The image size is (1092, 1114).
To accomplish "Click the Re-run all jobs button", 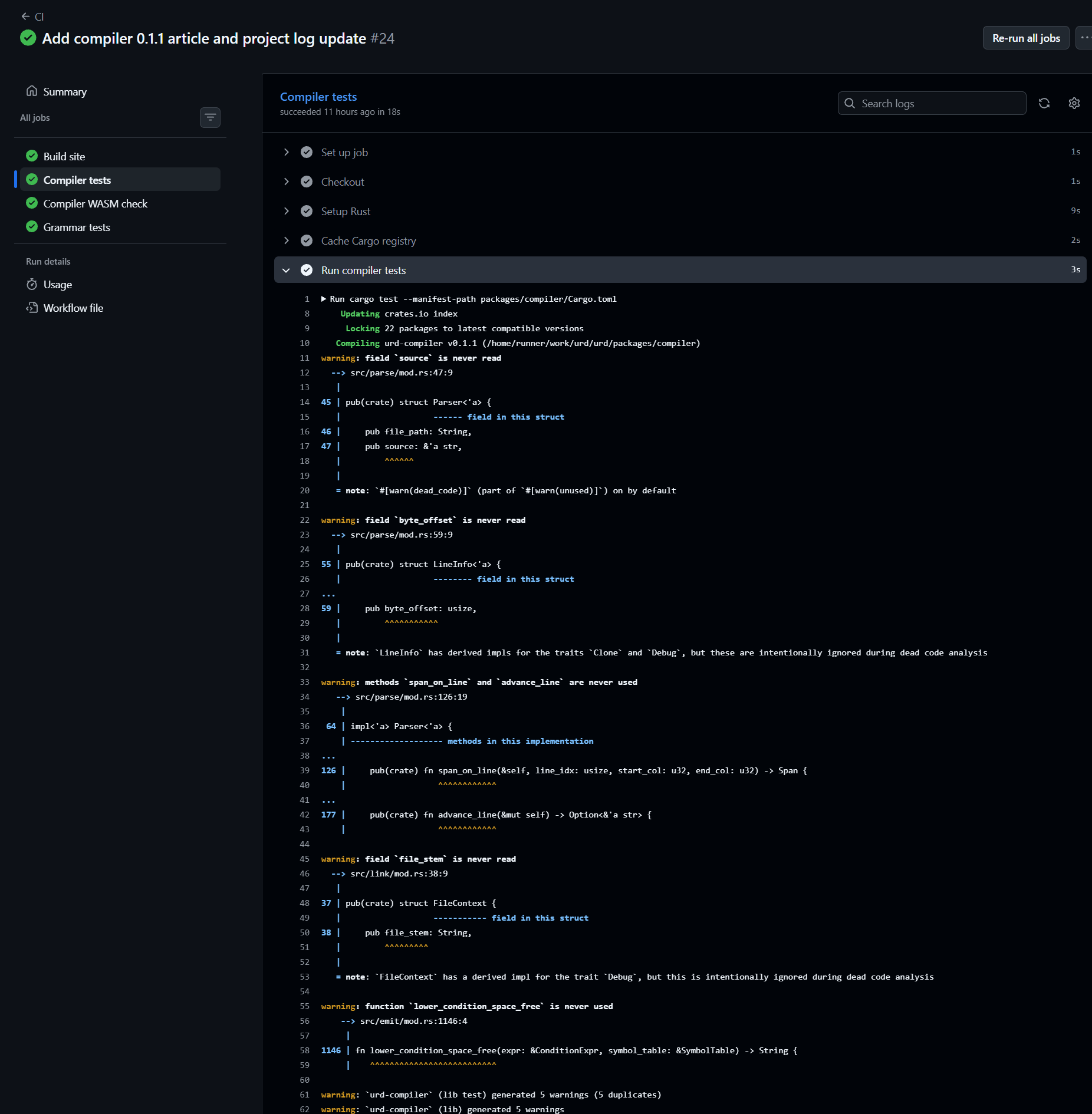I will click(1025, 38).
